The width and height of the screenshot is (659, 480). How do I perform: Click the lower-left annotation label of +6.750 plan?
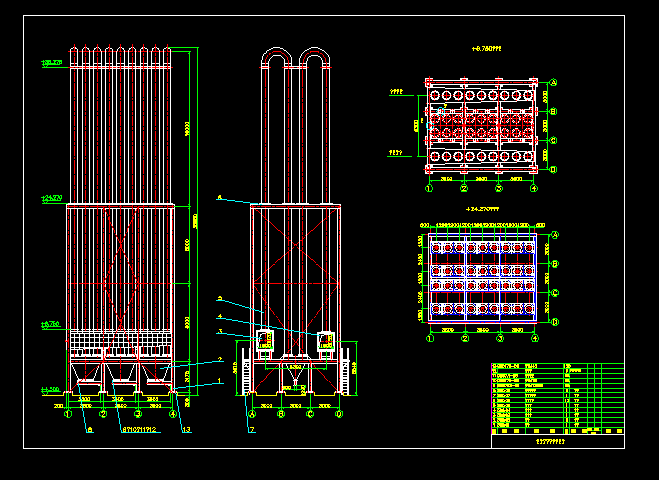tap(395, 153)
